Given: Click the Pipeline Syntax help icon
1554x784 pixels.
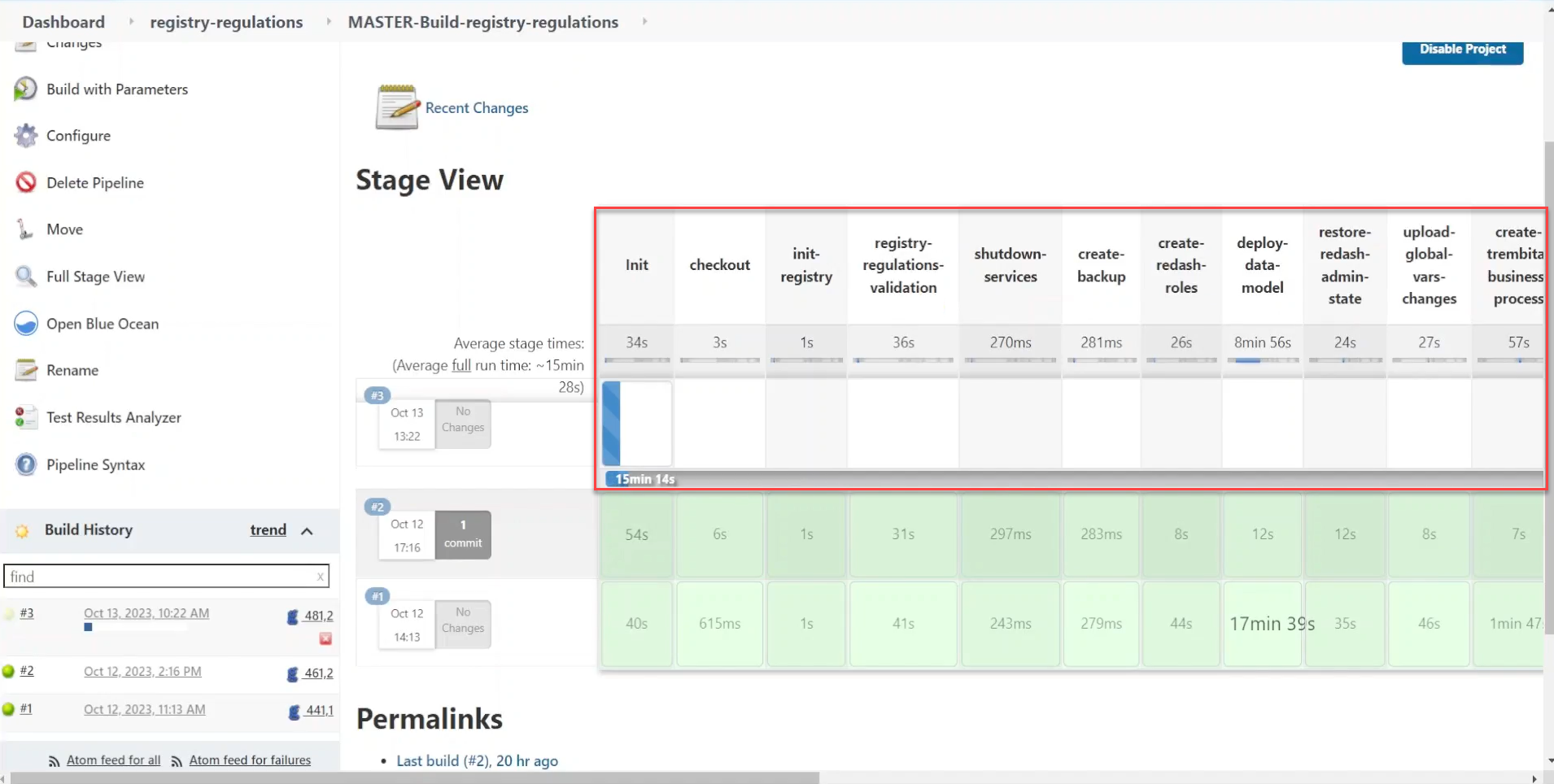Looking at the screenshot, I should (x=26, y=464).
